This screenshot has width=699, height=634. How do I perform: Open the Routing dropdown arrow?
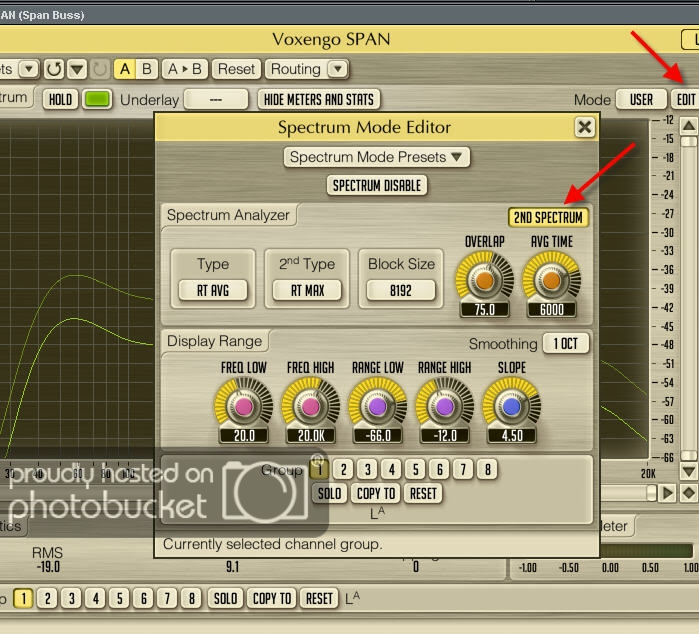coord(338,70)
